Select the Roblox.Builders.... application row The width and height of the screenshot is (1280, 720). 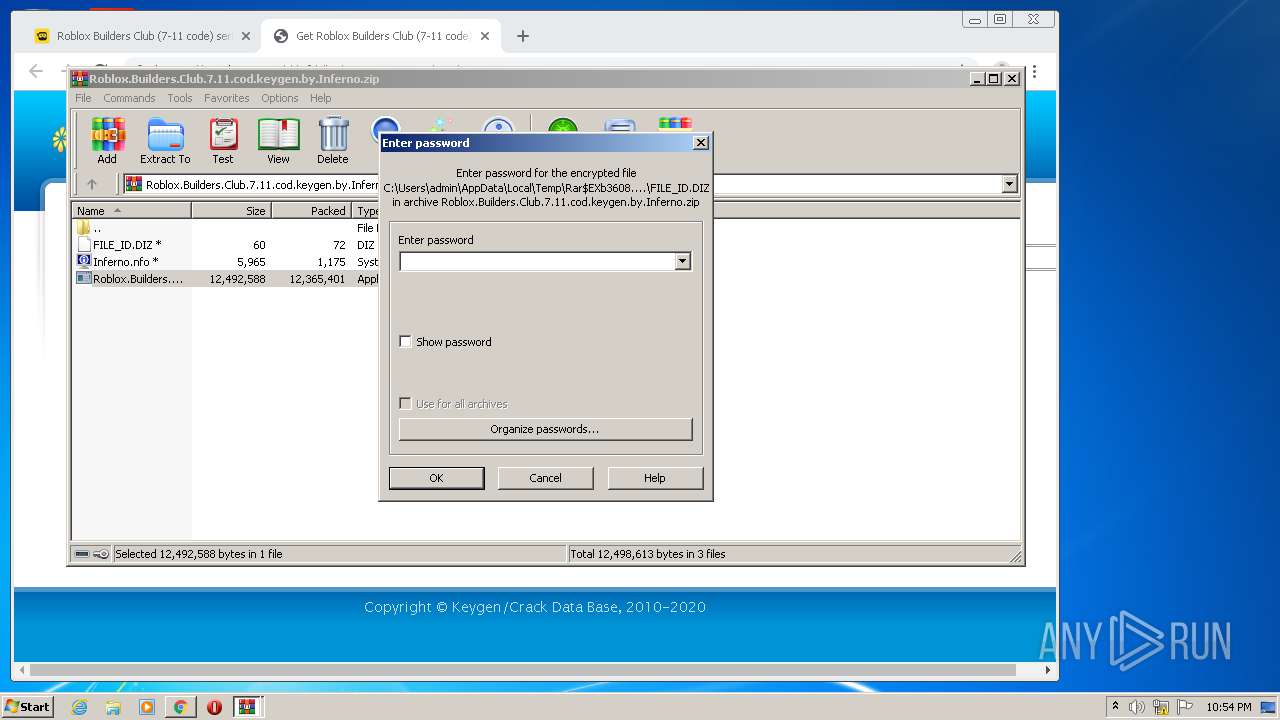click(138, 279)
